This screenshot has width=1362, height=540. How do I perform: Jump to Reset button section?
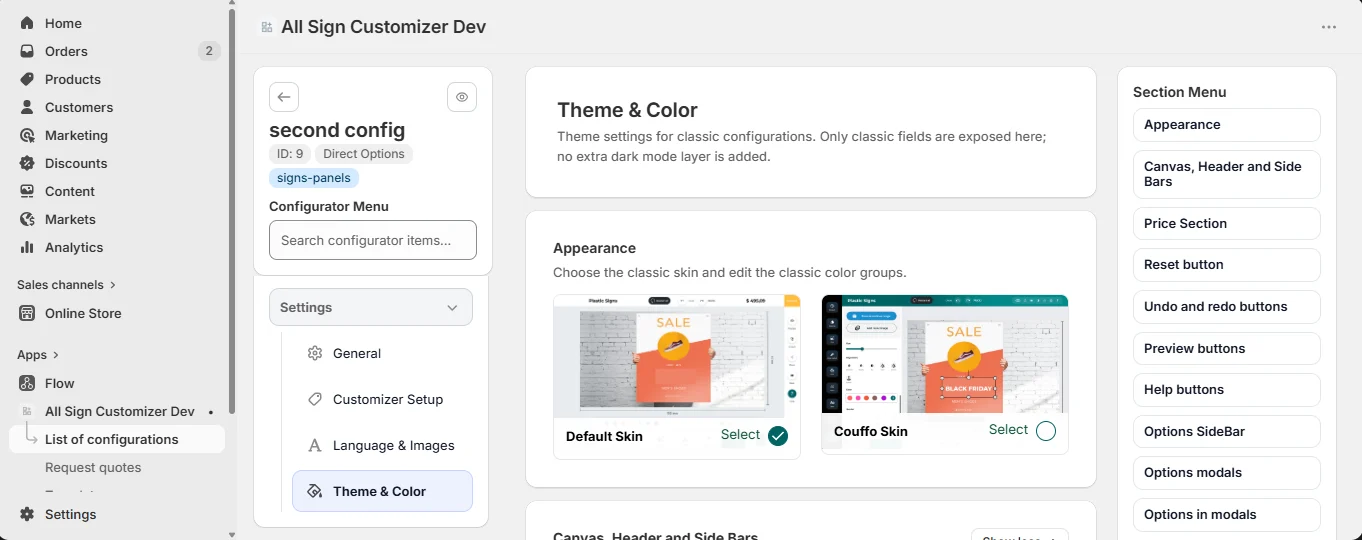pos(1226,265)
